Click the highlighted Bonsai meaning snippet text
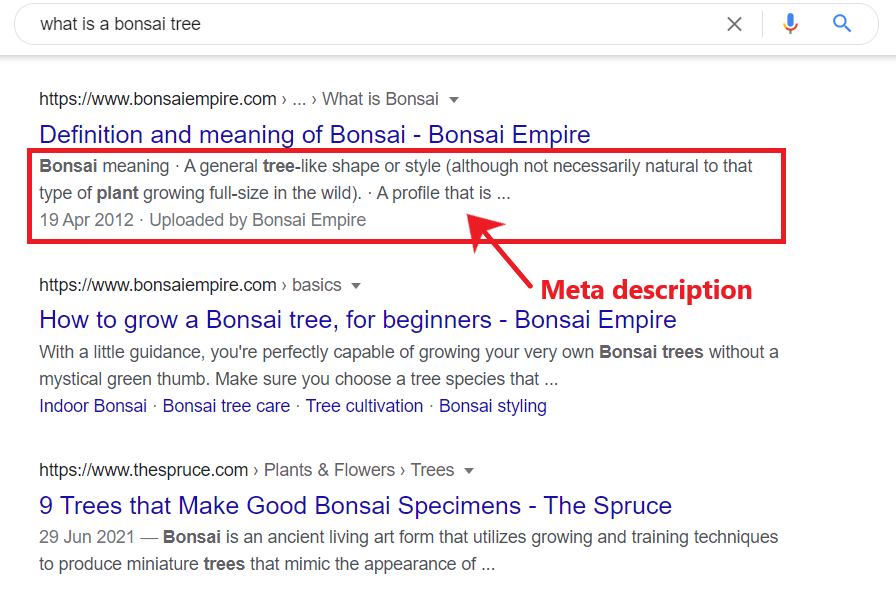The image size is (896, 598). click(395, 180)
